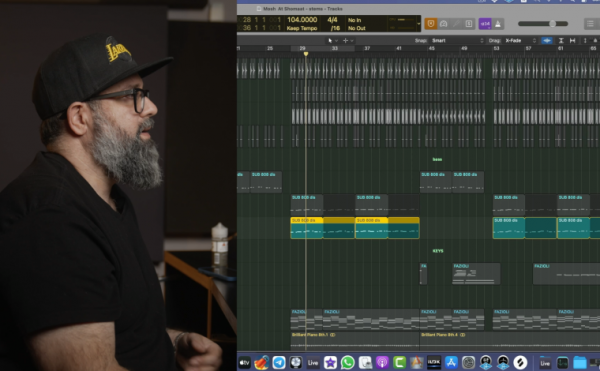Open the pointer tool menu

[332, 41]
